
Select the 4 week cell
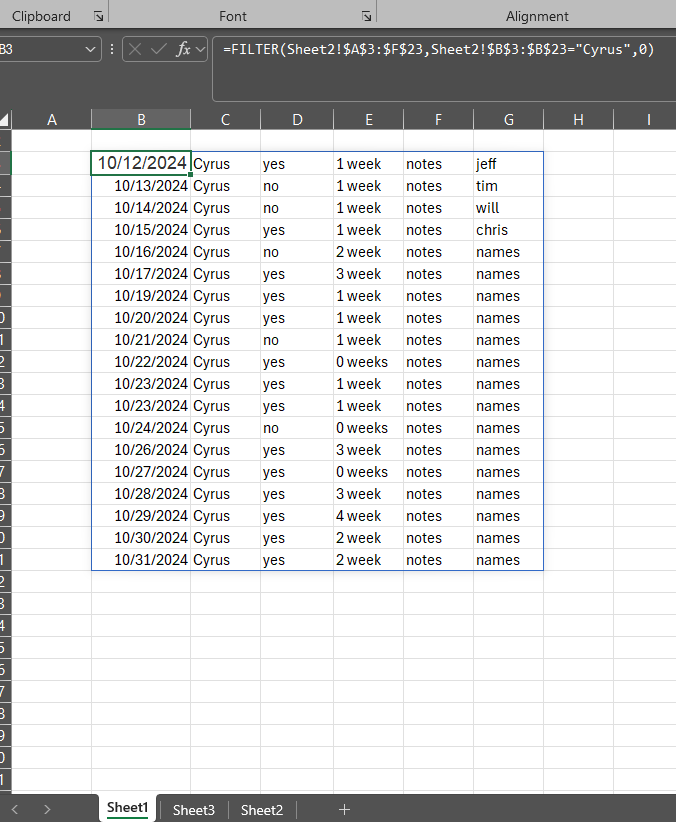[368, 516]
